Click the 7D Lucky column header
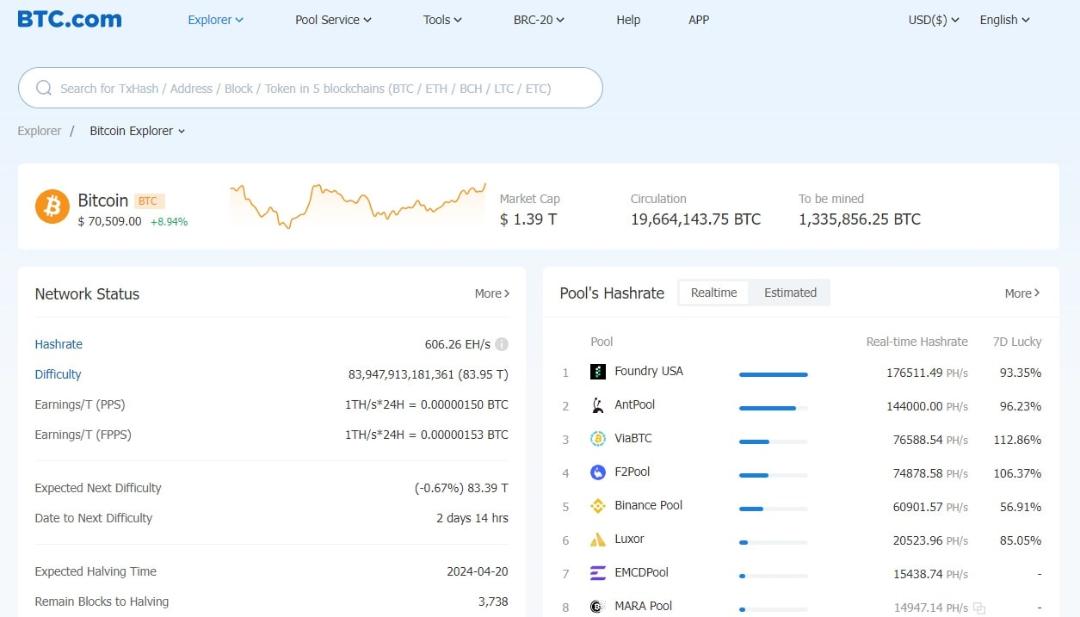 1017,342
